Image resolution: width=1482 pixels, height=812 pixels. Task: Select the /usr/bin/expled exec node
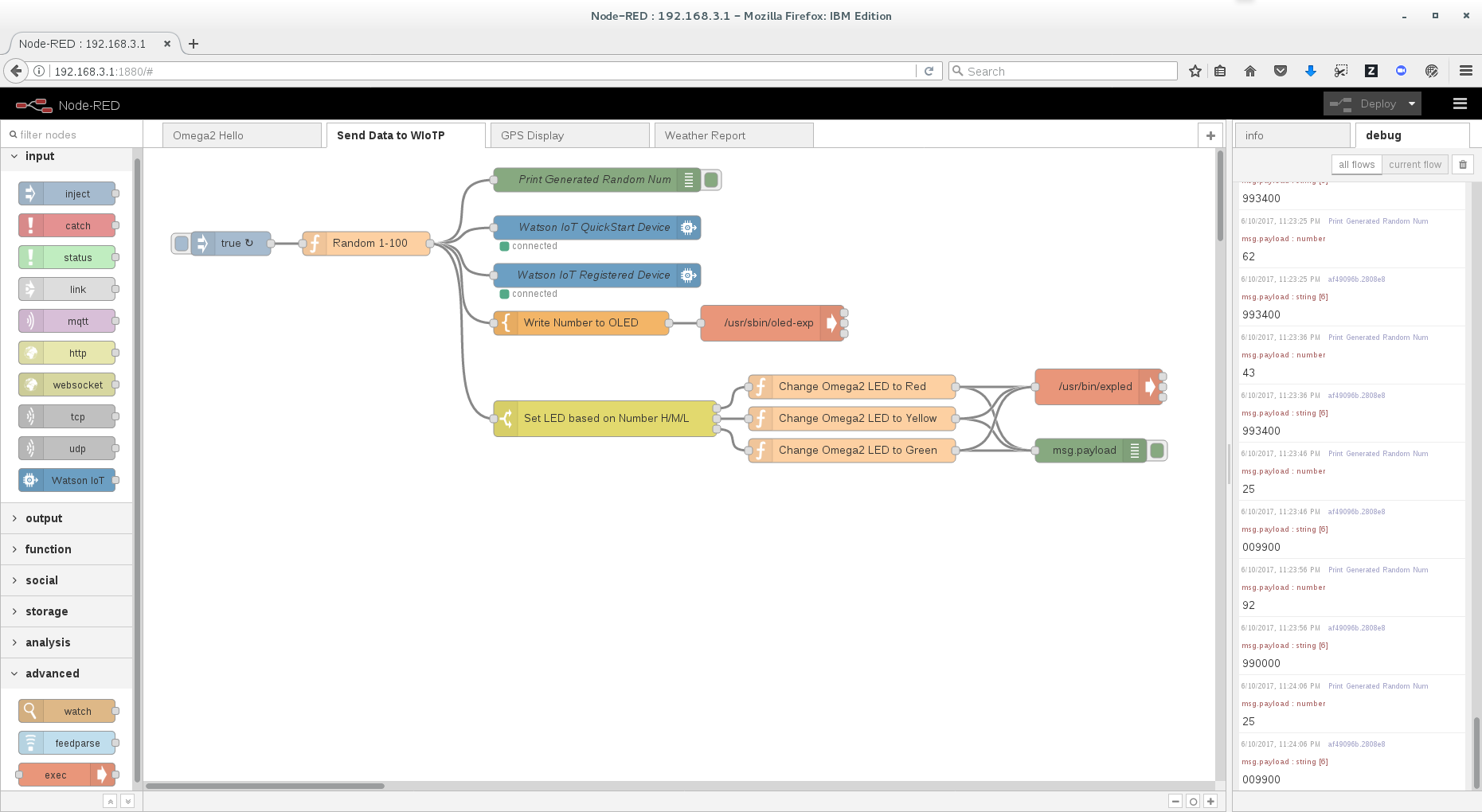pos(1099,387)
